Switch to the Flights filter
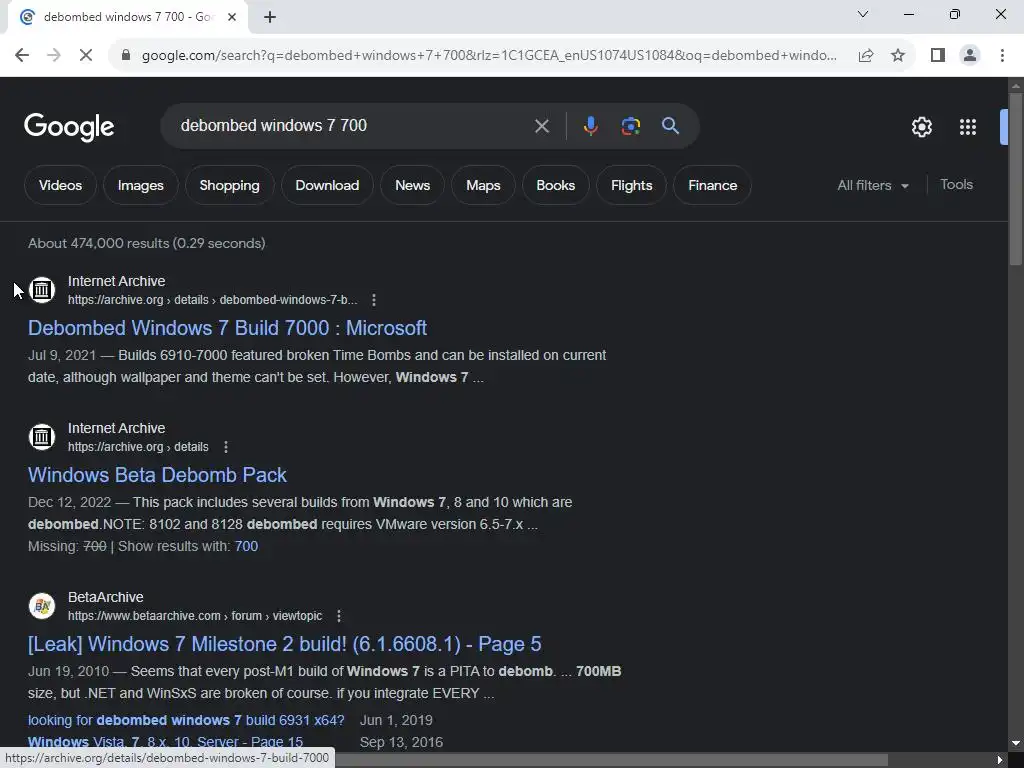 [632, 185]
